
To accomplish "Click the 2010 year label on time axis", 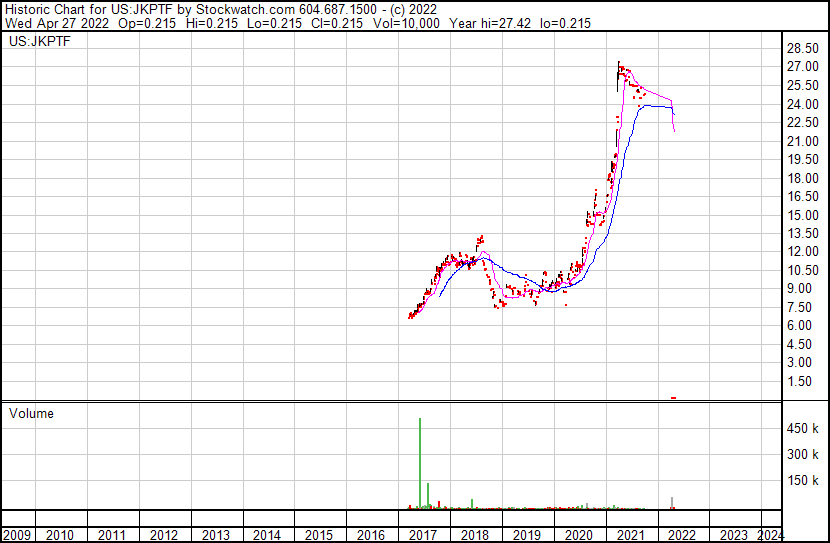I will pyautogui.click(x=59, y=535).
